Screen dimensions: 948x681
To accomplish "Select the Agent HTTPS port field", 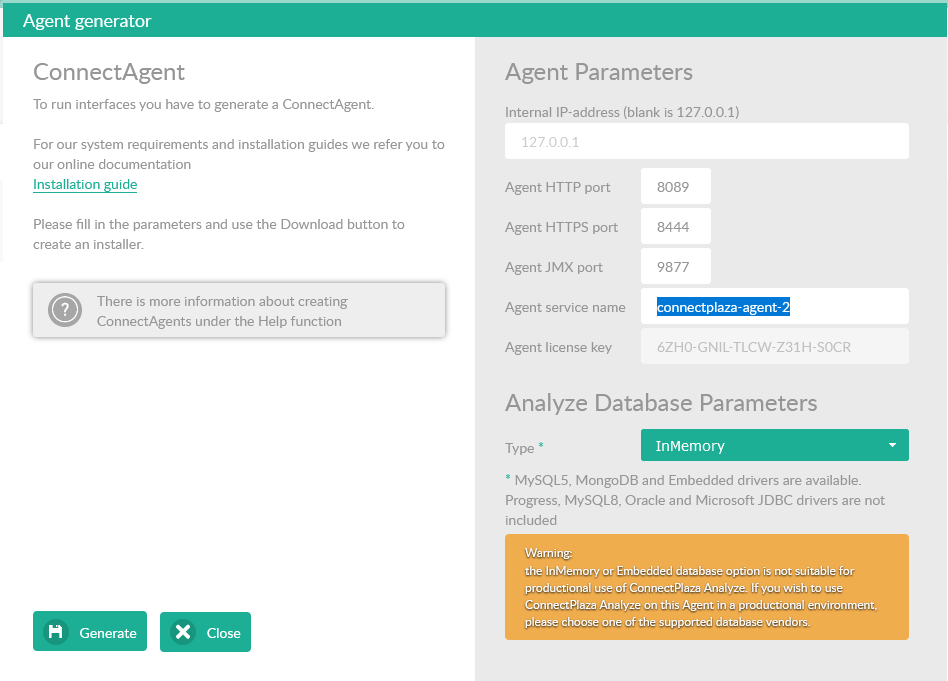I will pyautogui.click(x=676, y=227).
